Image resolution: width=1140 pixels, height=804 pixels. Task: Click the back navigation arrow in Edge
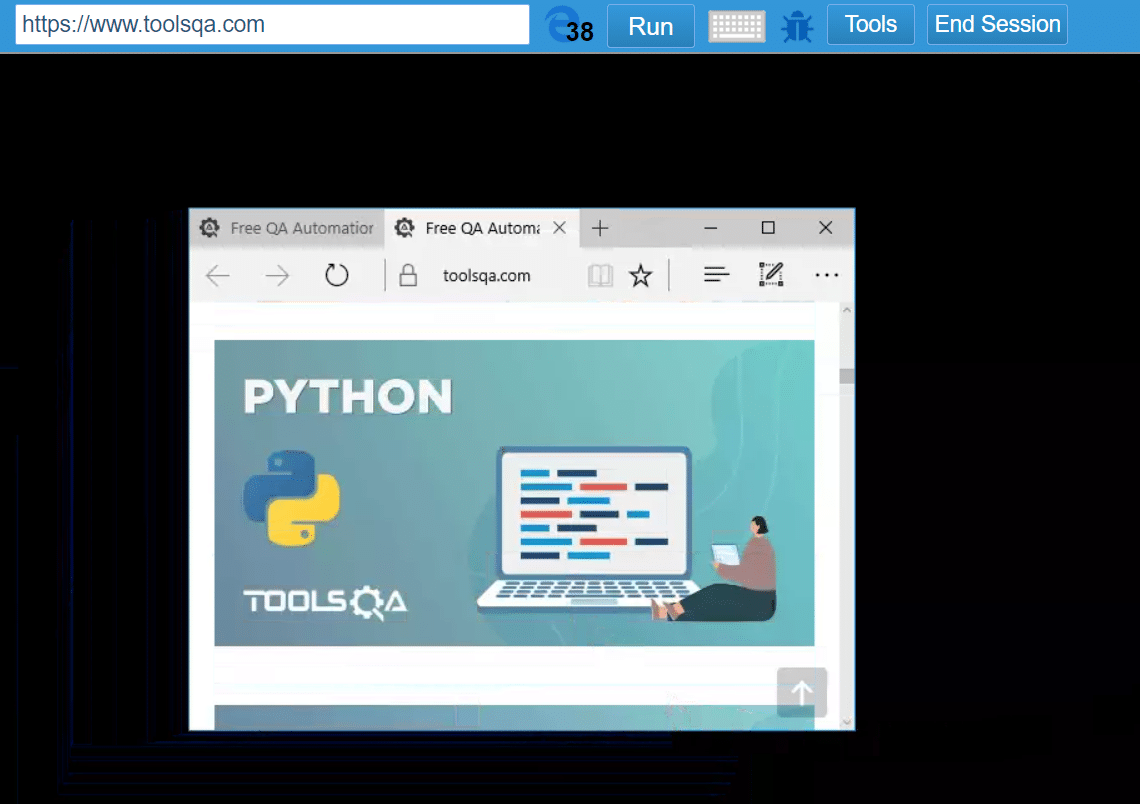pyautogui.click(x=217, y=275)
